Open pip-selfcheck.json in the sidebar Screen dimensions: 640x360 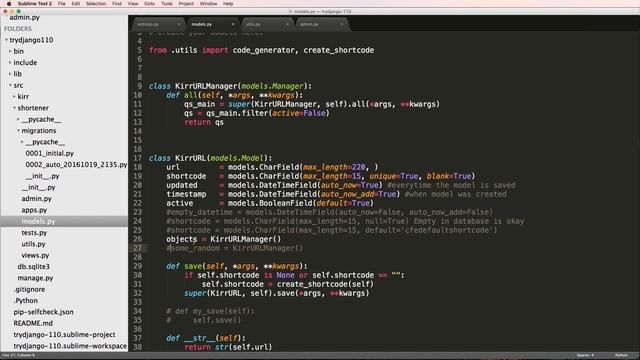(x=43, y=312)
